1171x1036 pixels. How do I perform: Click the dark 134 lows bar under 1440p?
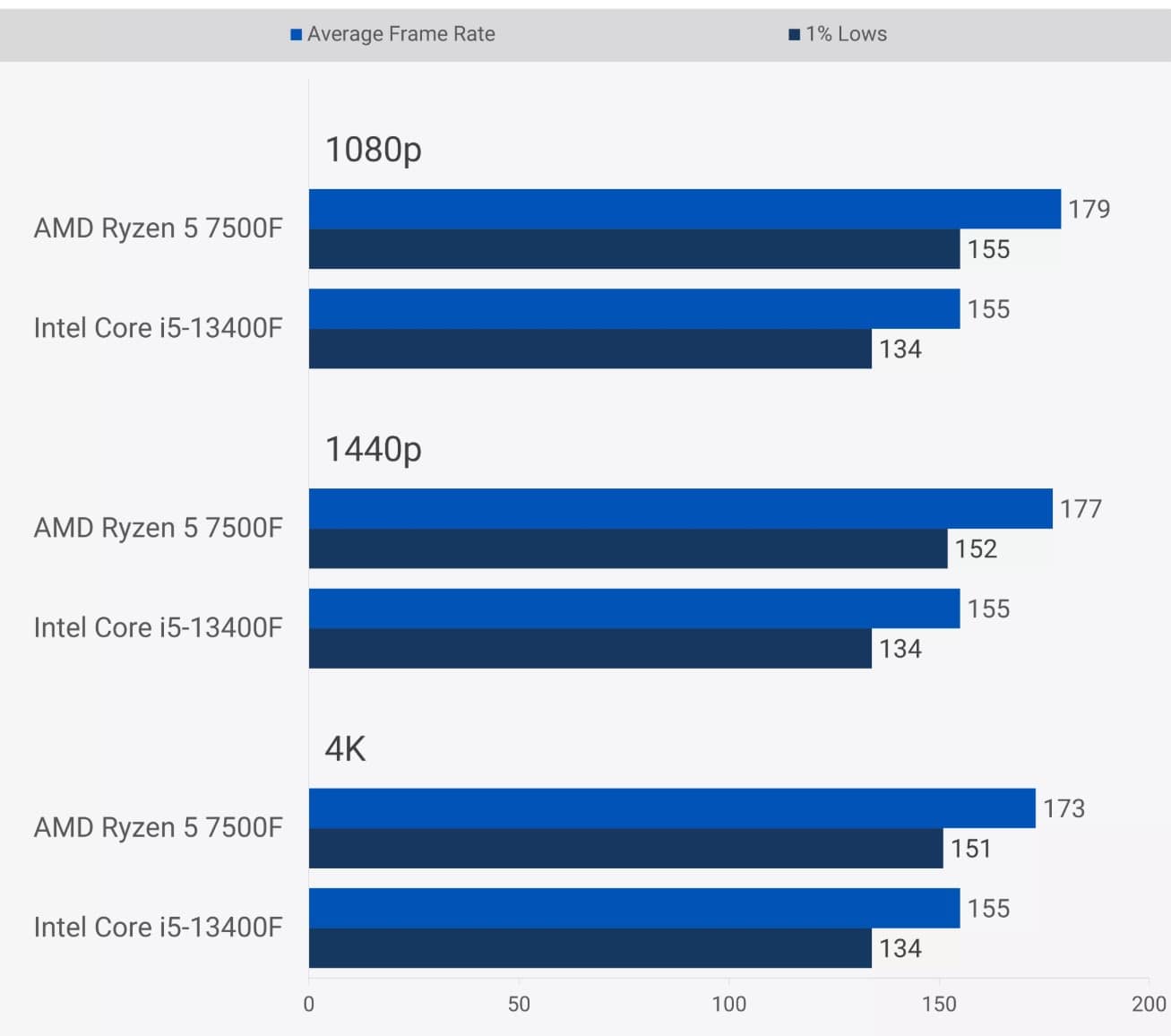pyautogui.click(x=582, y=648)
